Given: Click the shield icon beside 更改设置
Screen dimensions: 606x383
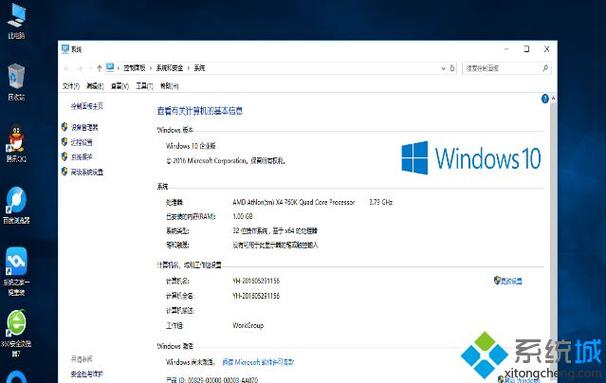Looking at the screenshot, I should [497, 280].
